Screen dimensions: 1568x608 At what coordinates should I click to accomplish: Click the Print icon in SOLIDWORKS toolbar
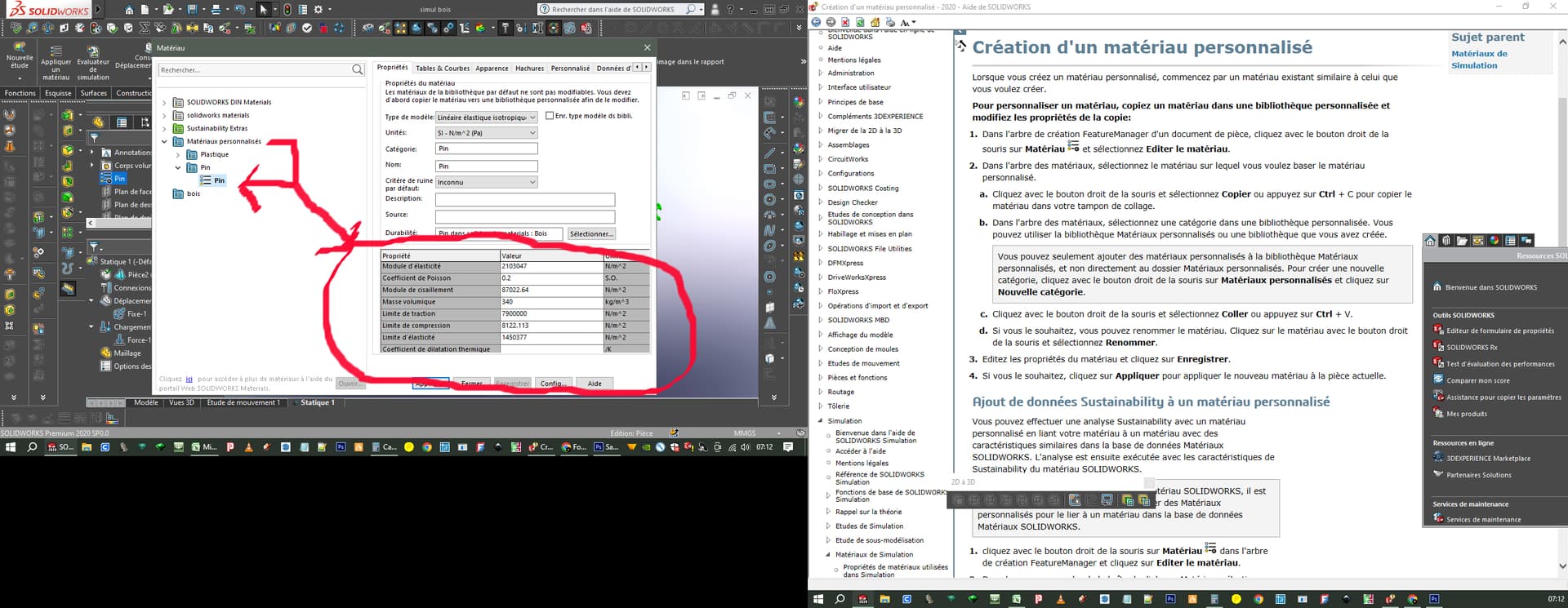coord(216,10)
